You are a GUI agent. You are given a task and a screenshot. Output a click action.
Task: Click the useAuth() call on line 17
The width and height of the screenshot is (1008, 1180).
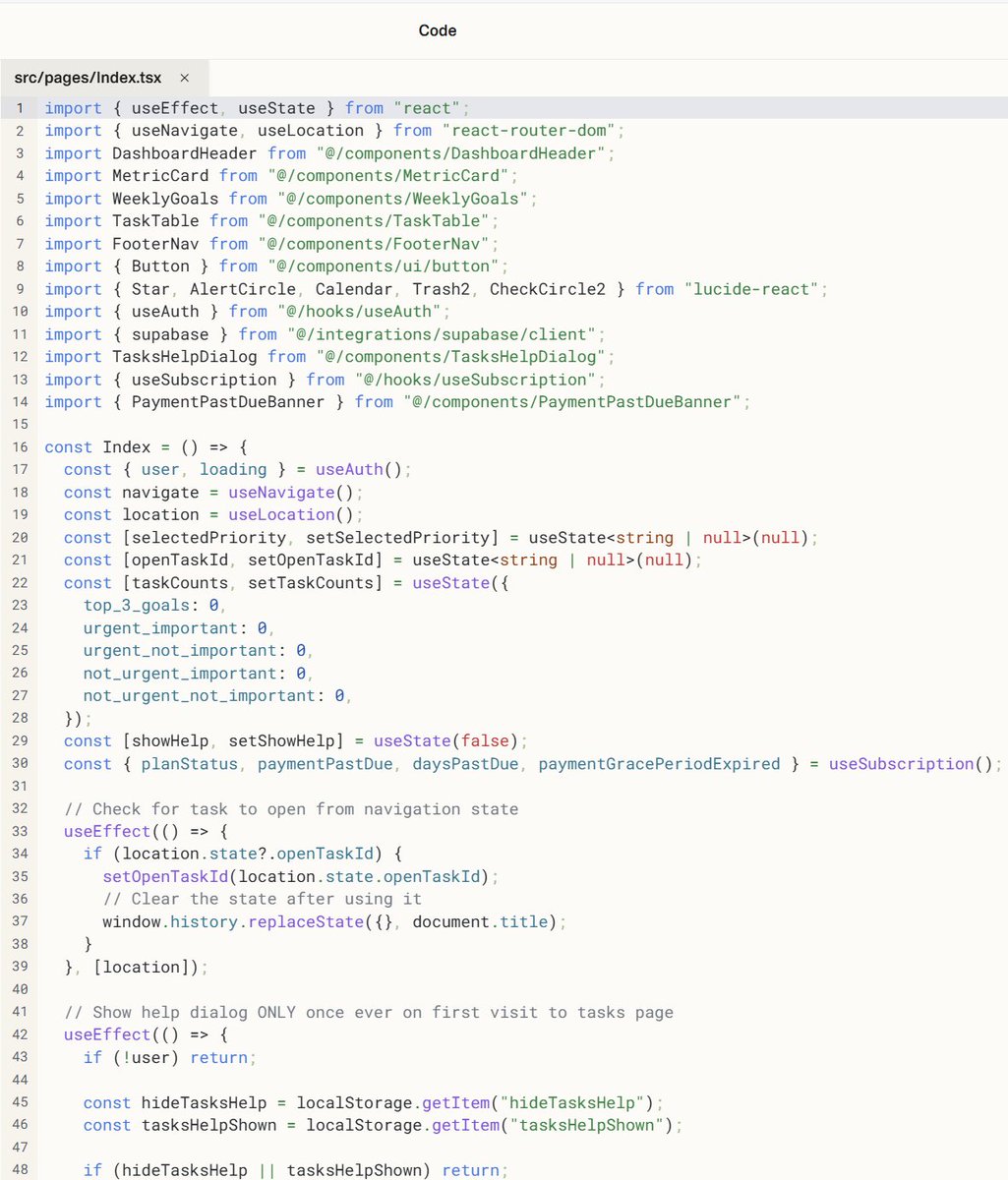click(x=358, y=470)
